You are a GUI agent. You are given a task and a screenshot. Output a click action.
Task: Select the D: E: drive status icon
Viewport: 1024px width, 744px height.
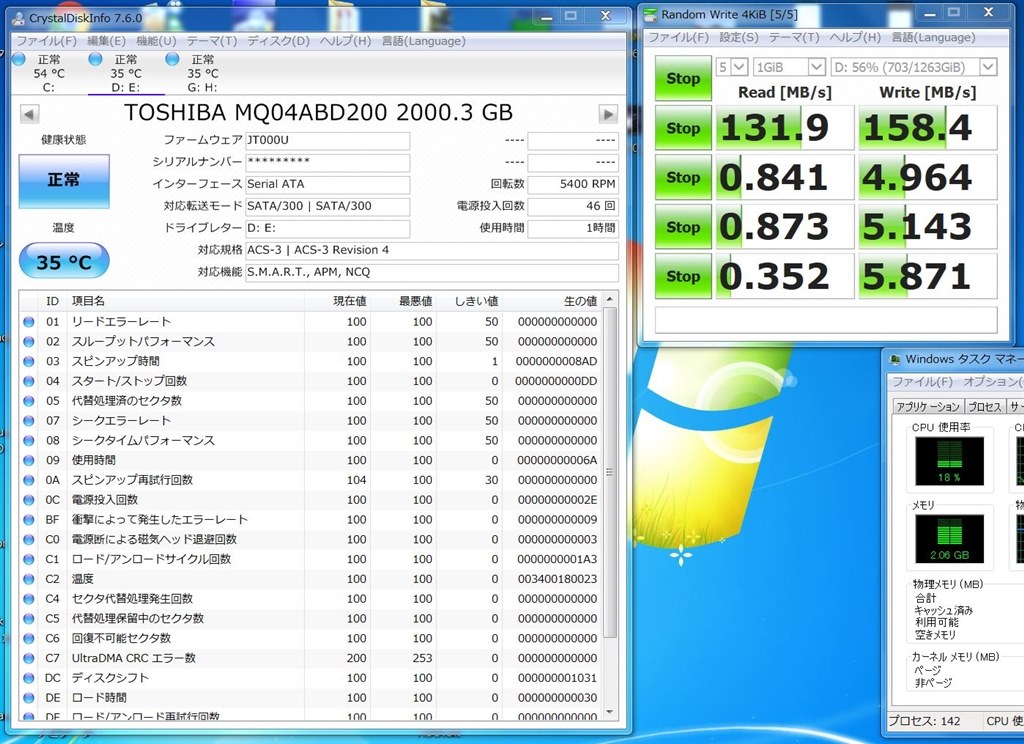(95, 59)
